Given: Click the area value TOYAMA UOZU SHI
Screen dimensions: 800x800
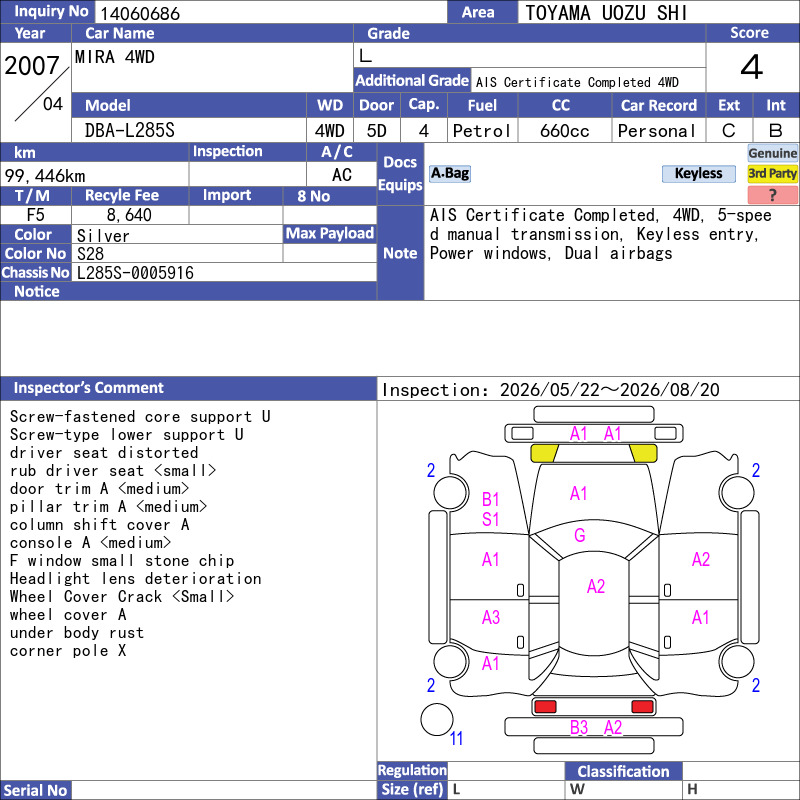Looking at the screenshot, I should point(606,13).
